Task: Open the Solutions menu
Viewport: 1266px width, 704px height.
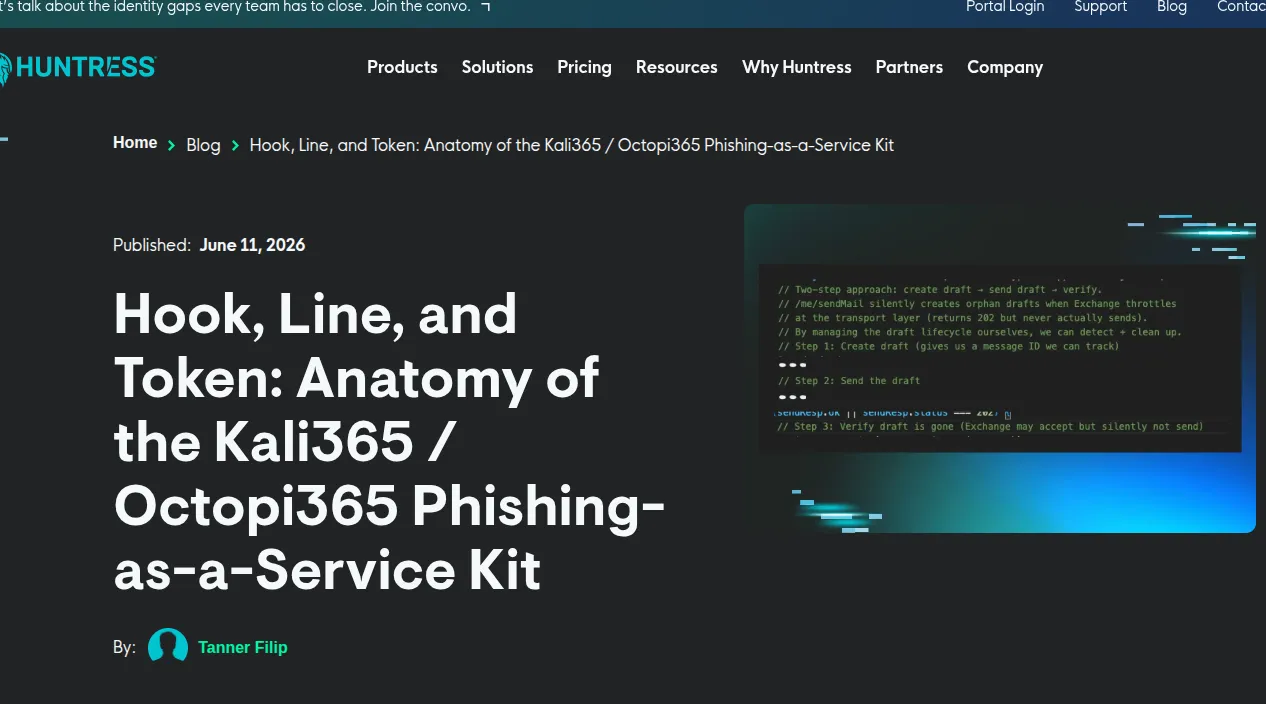Action: click(497, 67)
